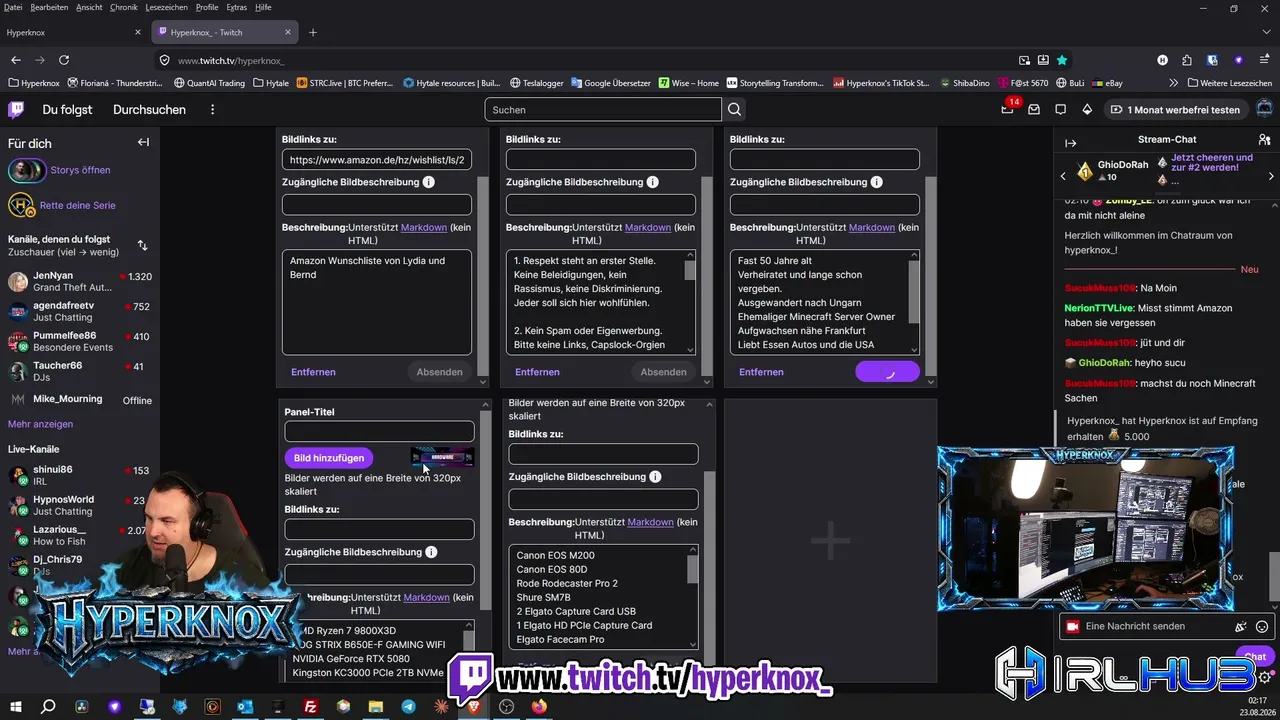Click scrollbar of Canon EOS equipment list
The height and width of the screenshot is (720, 1280).
tap(693, 568)
